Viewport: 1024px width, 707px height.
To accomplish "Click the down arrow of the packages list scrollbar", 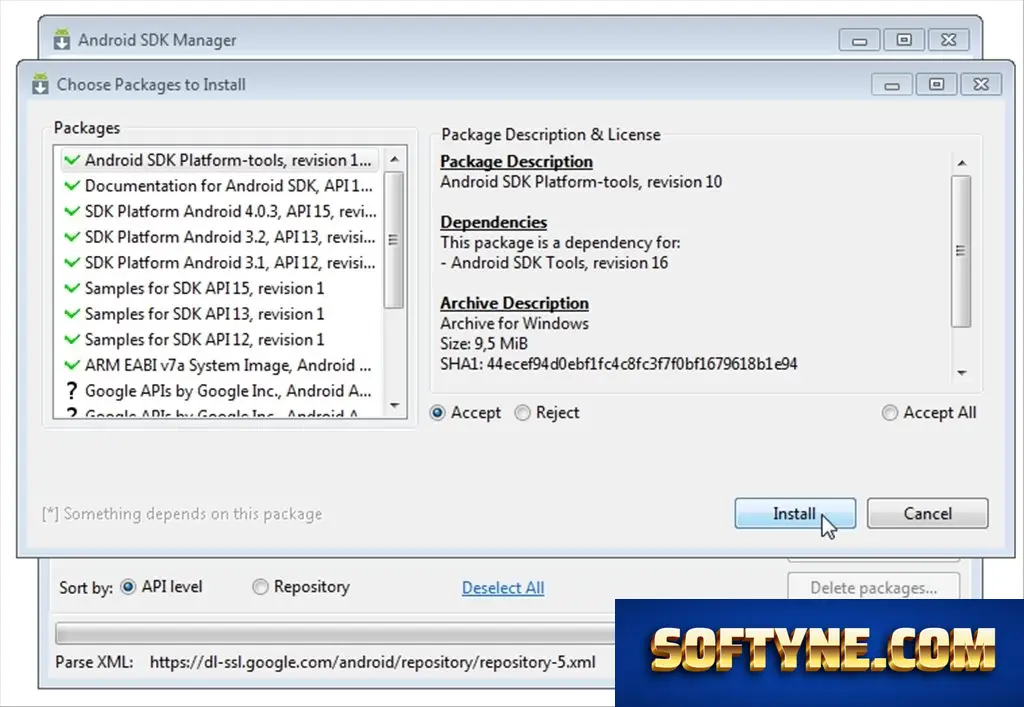I will tap(394, 405).
